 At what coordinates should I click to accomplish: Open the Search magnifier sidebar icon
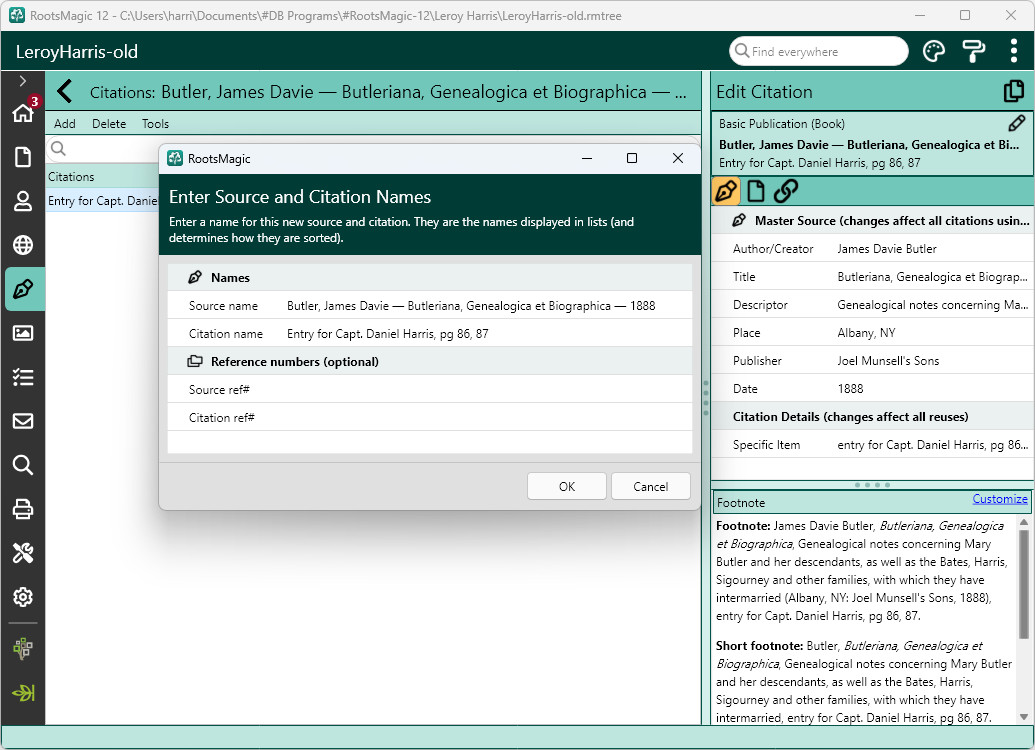pos(22,465)
